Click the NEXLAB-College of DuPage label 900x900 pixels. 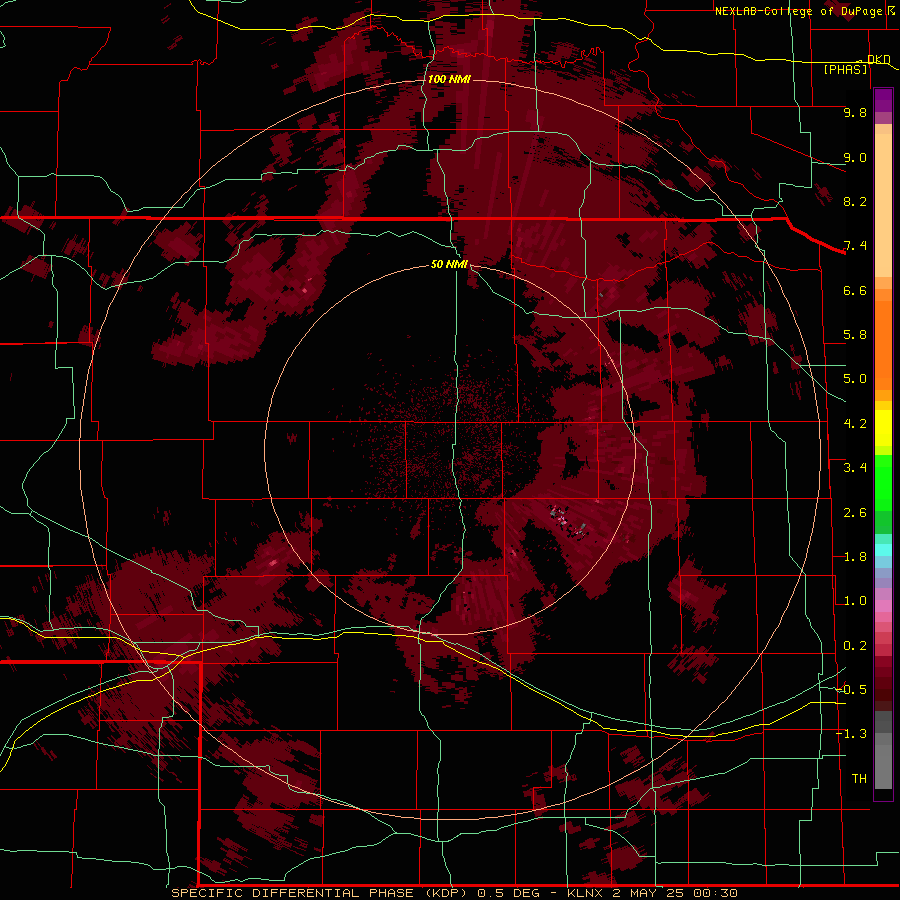pyautogui.click(x=798, y=11)
